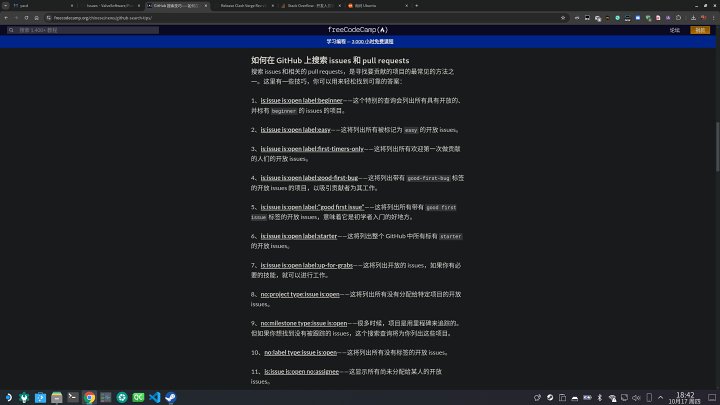The width and height of the screenshot is (720, 405).
Task: Switch to Google Chrome in taskbar
Action: pyautogui.click(x=89, y=397)
